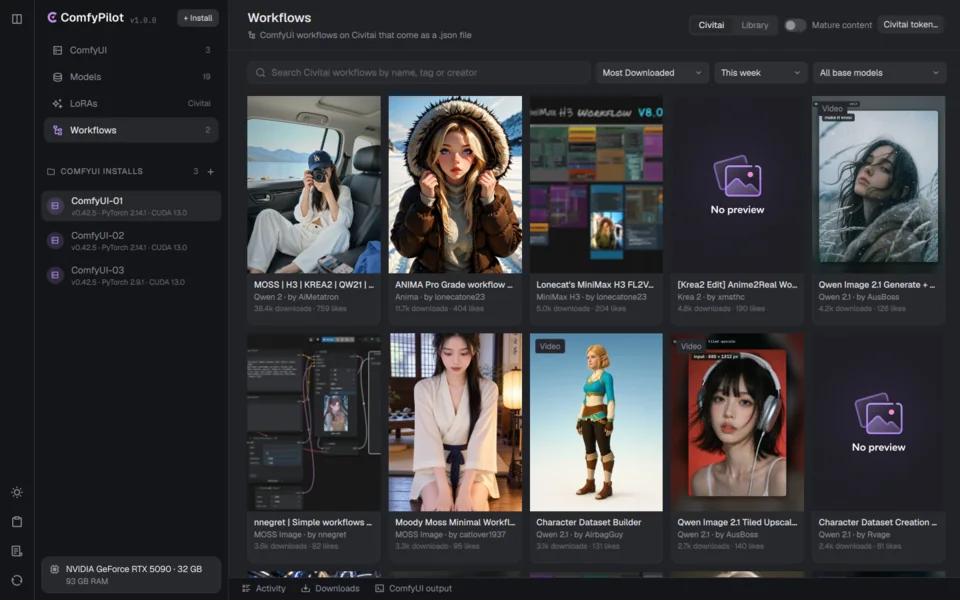Select the ComfyUI-03 install
This screenshot has height=600, width=960.
[x=131, y=276]
